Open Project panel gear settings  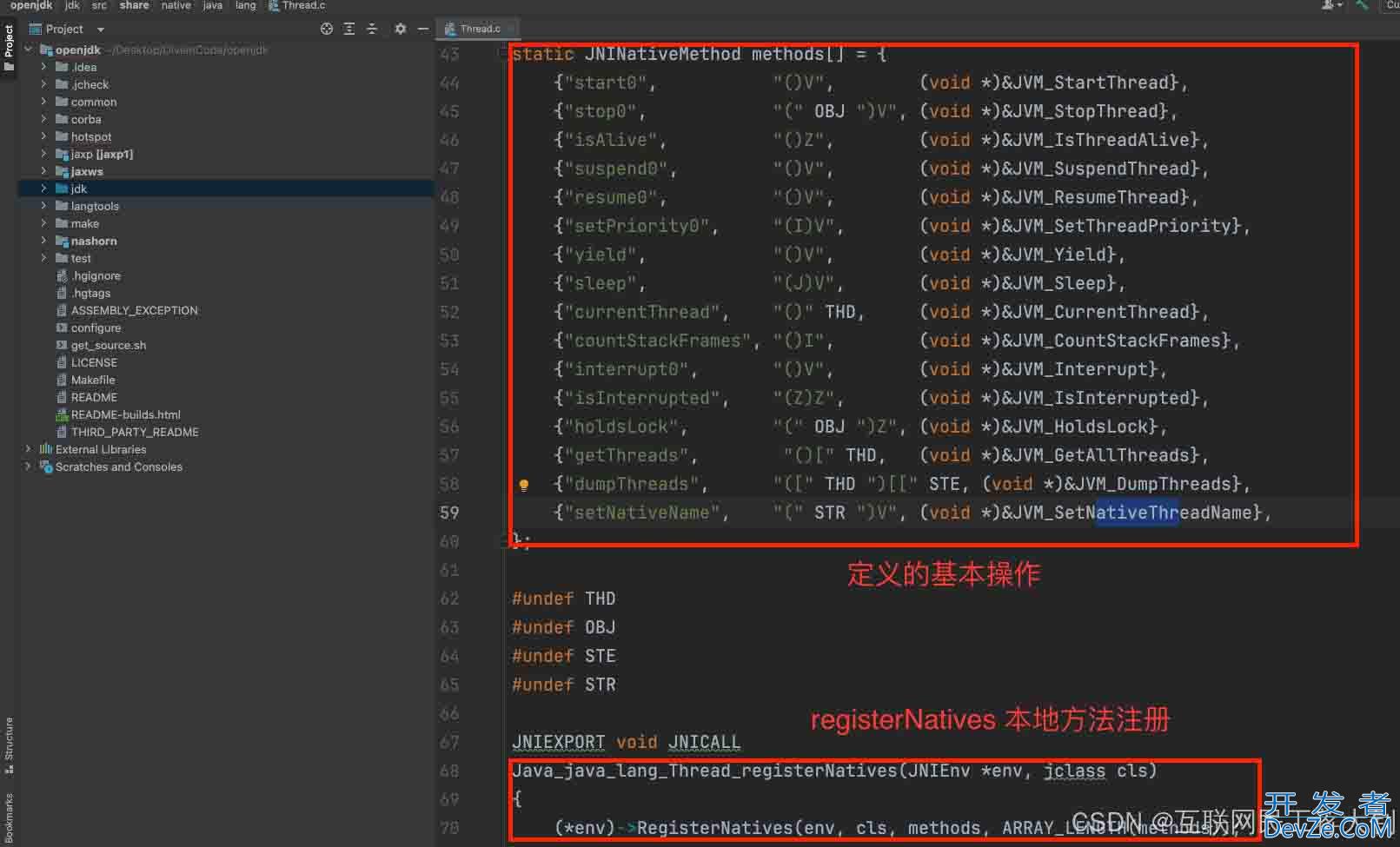[x=400, y=29]
